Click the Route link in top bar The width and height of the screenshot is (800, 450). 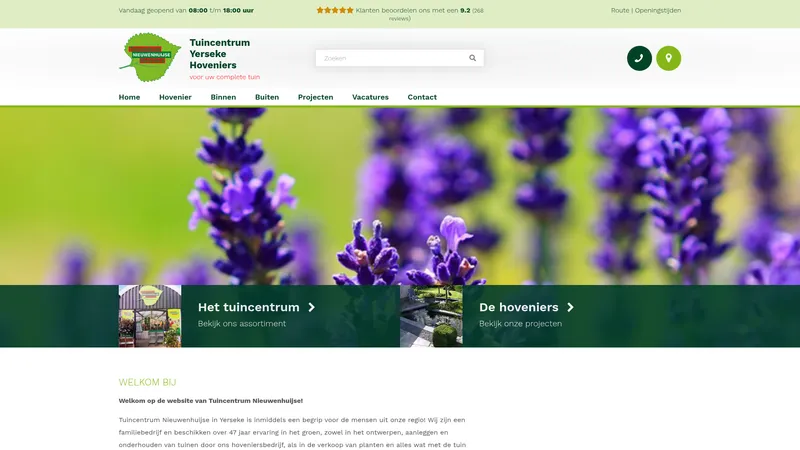pyautogui.click(x=620, y=10)
